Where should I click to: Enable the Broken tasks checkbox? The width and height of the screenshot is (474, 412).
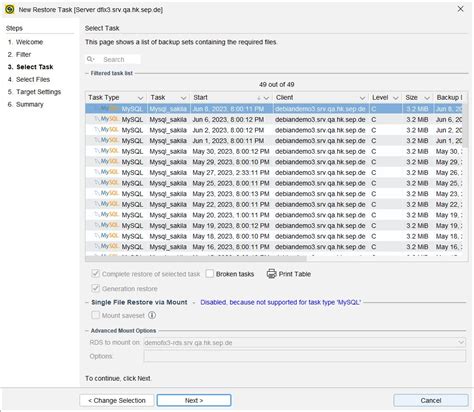click(210, 274)
